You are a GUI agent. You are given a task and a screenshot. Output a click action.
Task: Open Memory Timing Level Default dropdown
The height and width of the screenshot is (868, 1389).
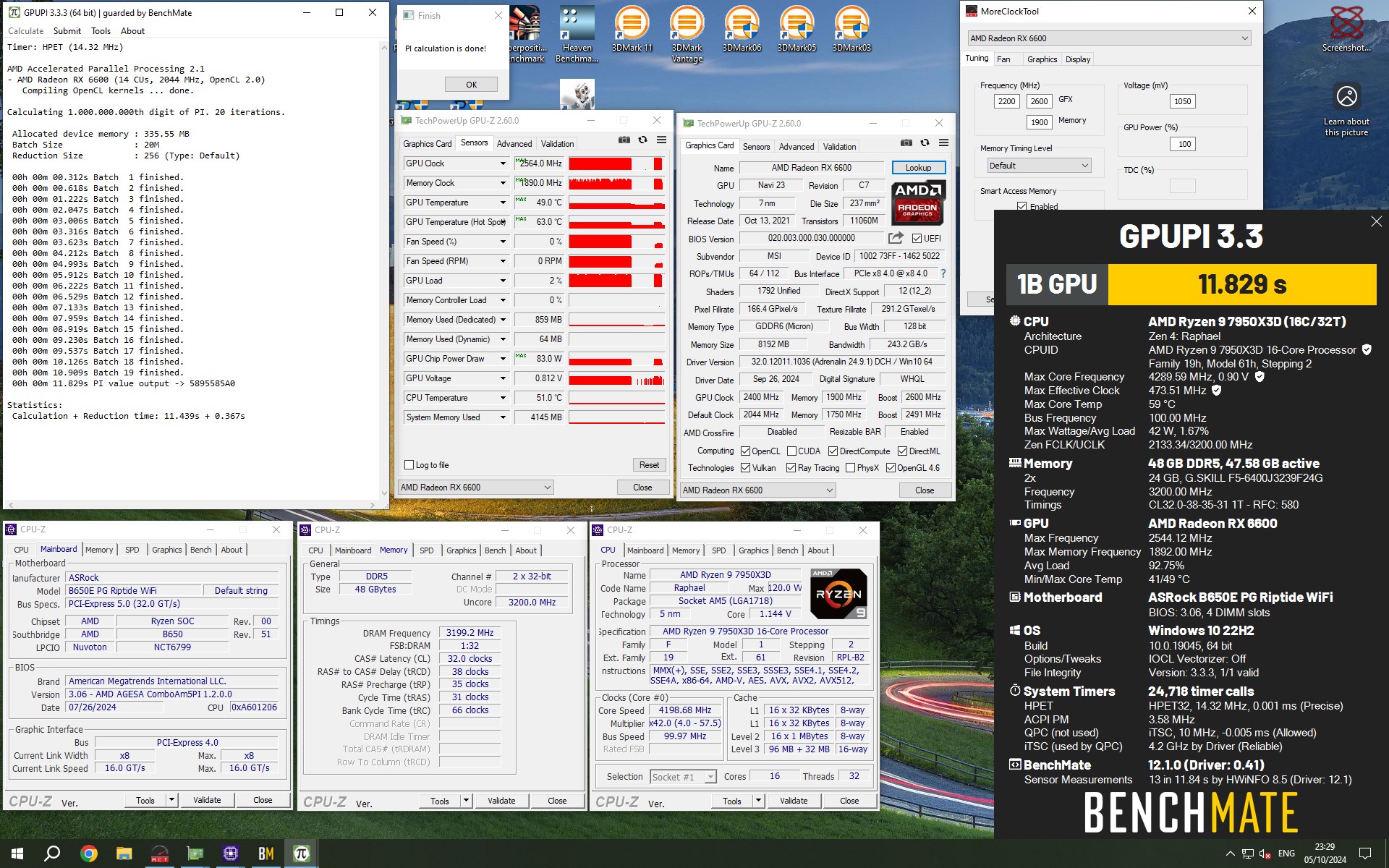(1039, 166)
